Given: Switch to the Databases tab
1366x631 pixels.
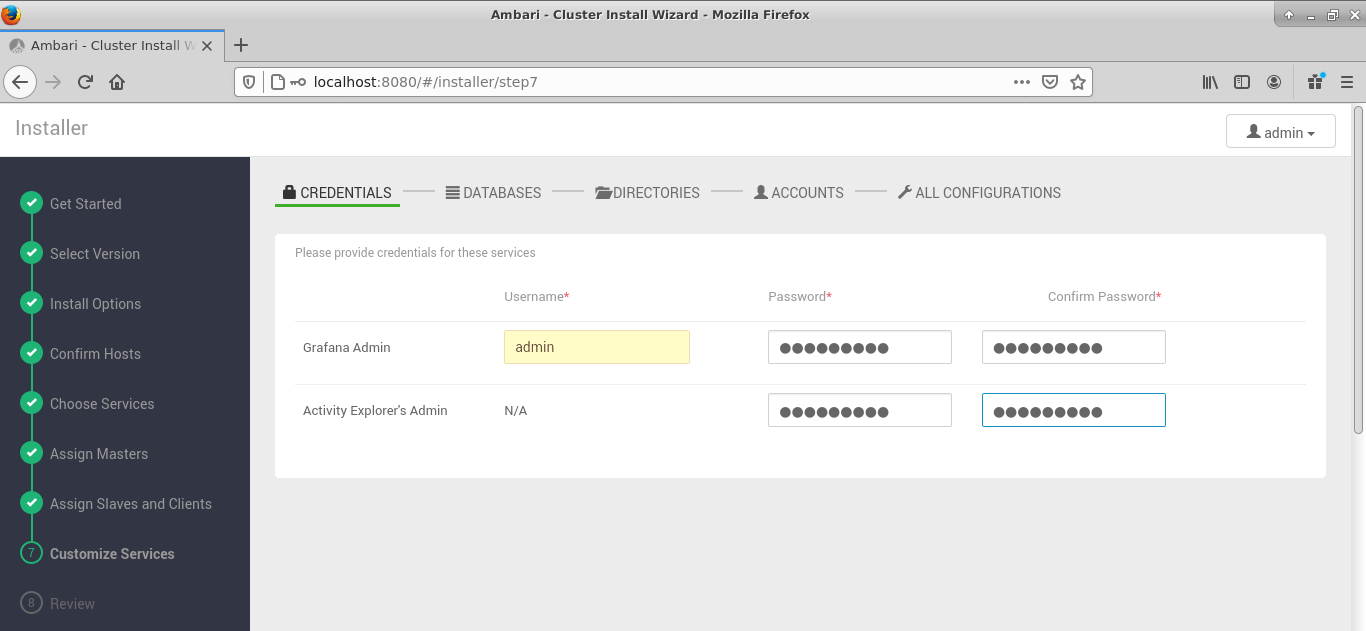Looking at the screenshot, I should [x=493, y=193].
